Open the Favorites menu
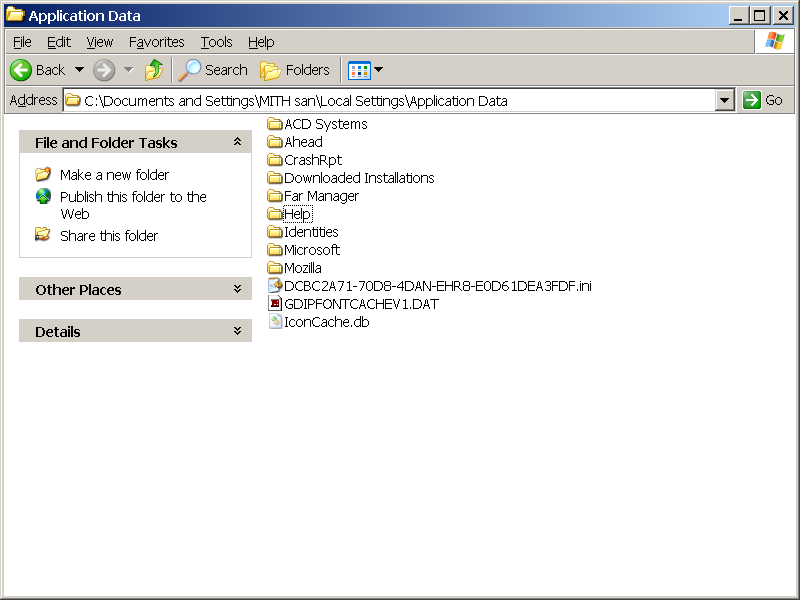800x600 pixels. 157,42
